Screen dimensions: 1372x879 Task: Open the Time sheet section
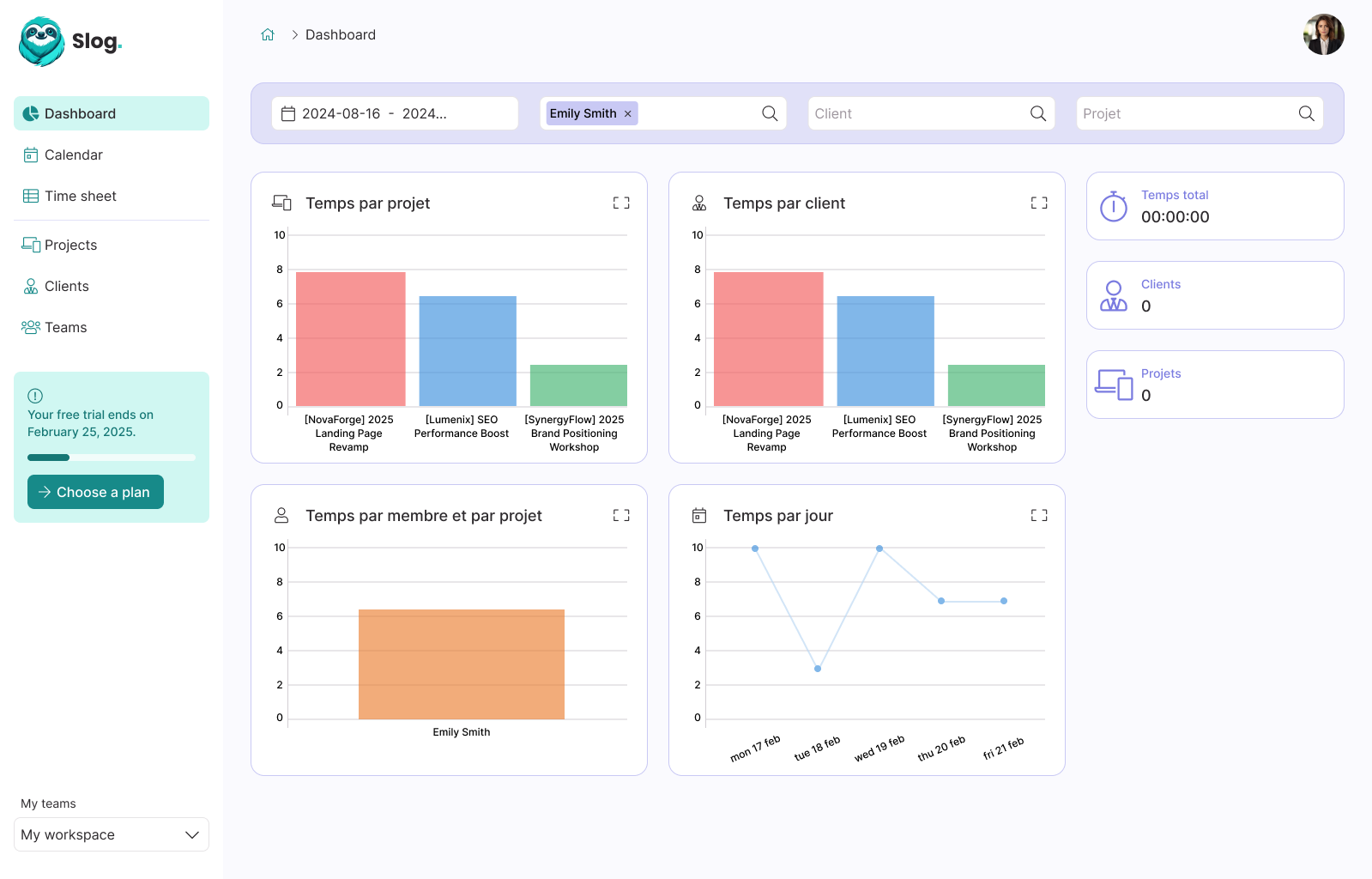80,197
